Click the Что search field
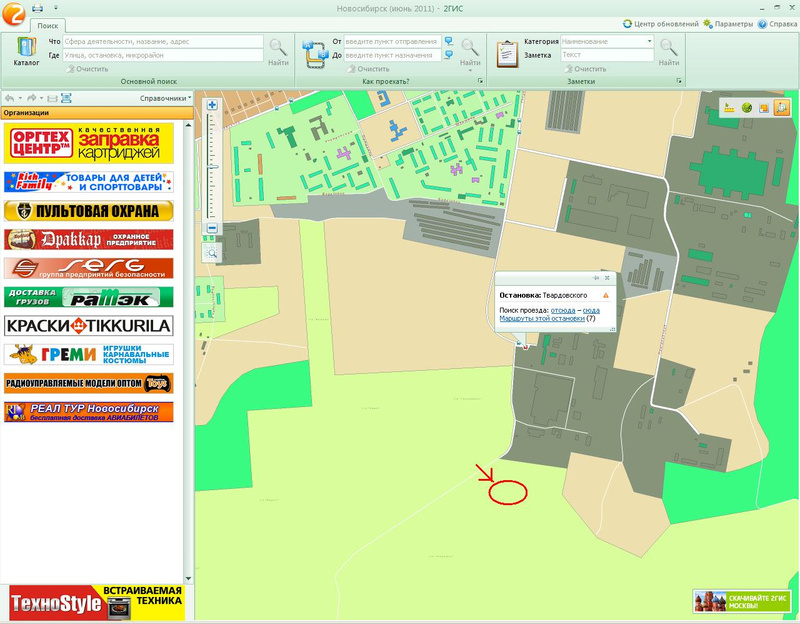The image size is (800, 624). (x=163, y=42)
